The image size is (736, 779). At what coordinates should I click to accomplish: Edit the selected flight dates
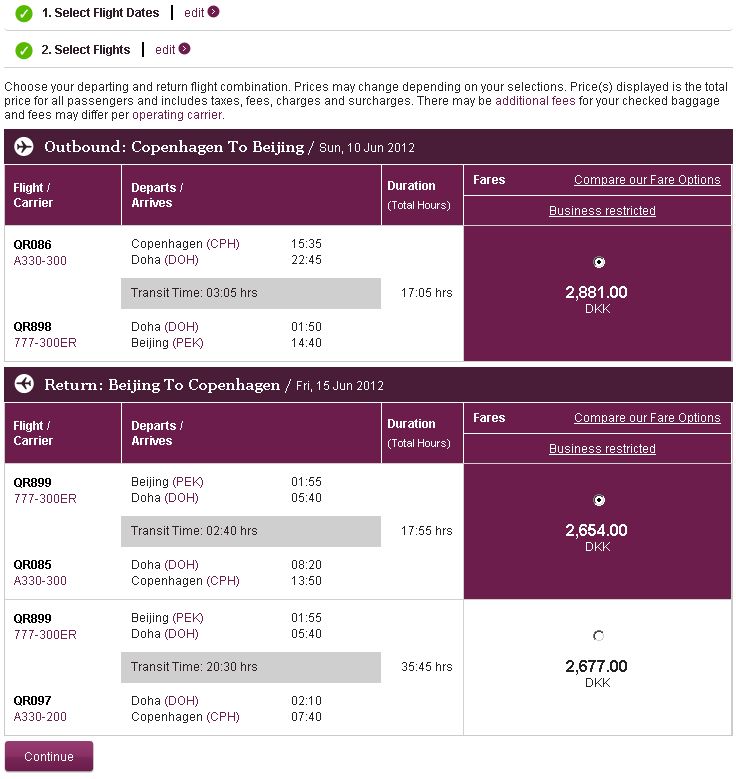click(194, 13)
